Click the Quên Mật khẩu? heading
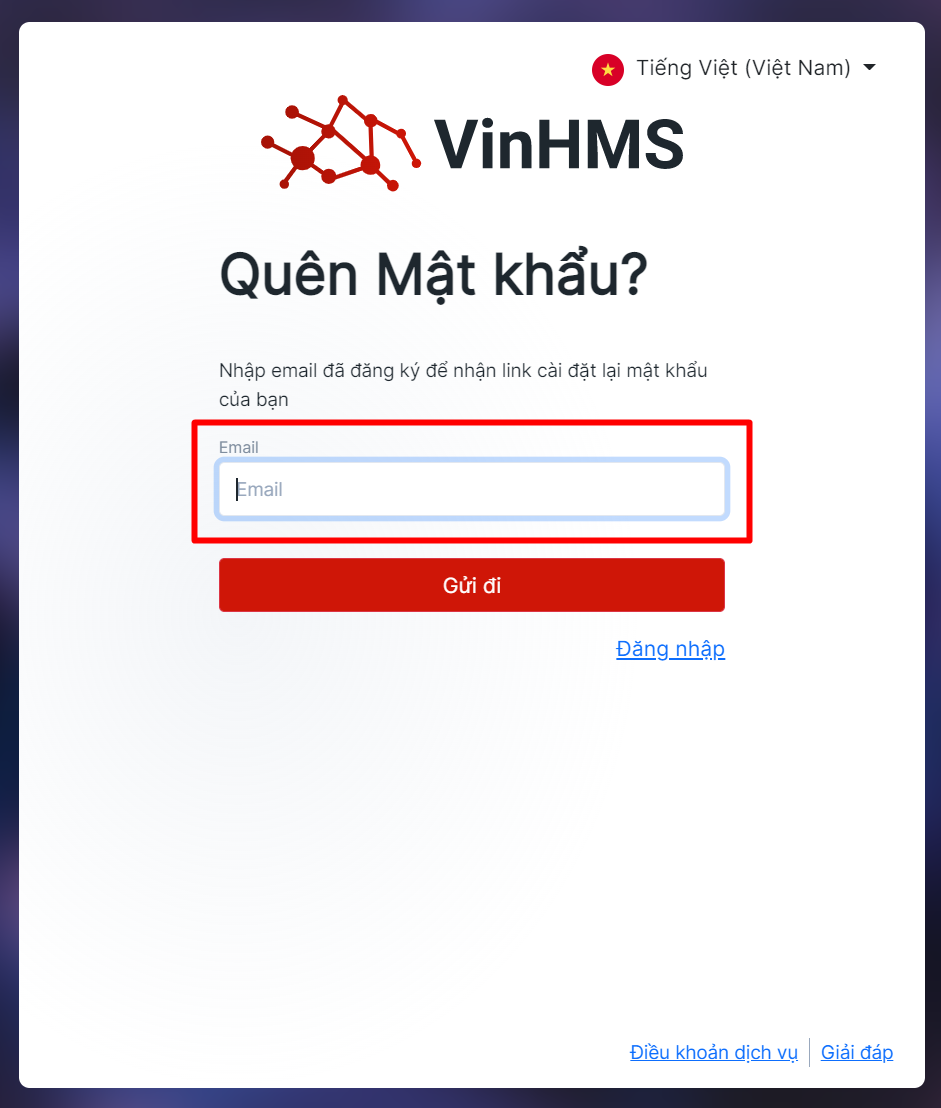This screenshot has height=1108, width=941. [434, 274]
